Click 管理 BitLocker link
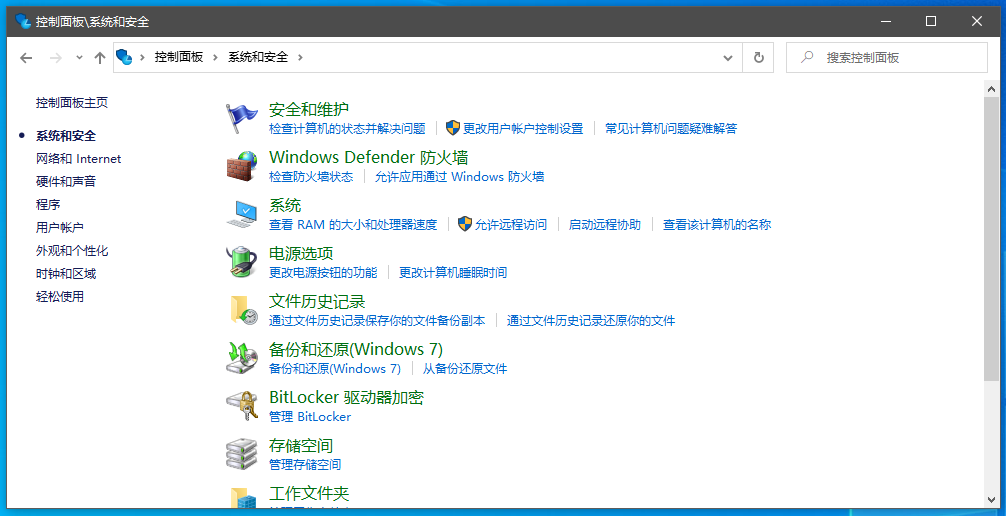1006x516 pixels. [310, 417]
